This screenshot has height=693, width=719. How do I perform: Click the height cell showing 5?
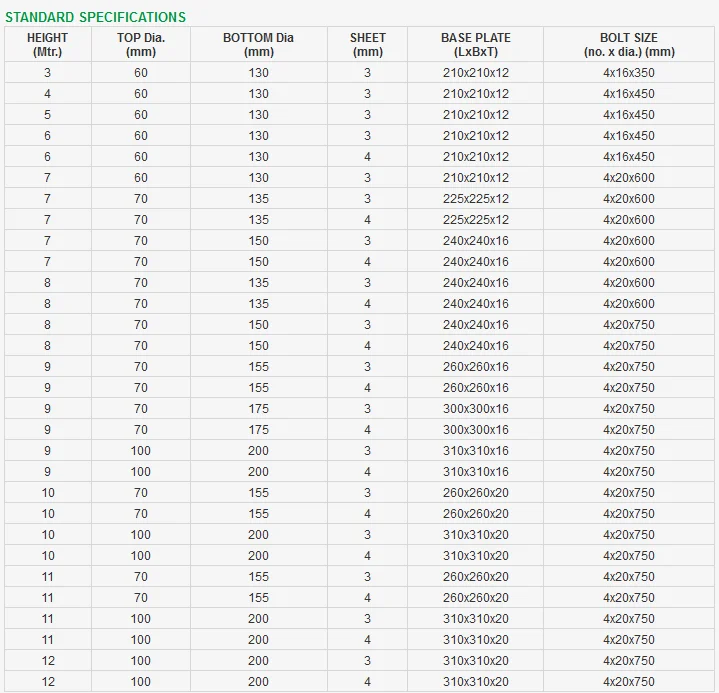tap(47, 115)
